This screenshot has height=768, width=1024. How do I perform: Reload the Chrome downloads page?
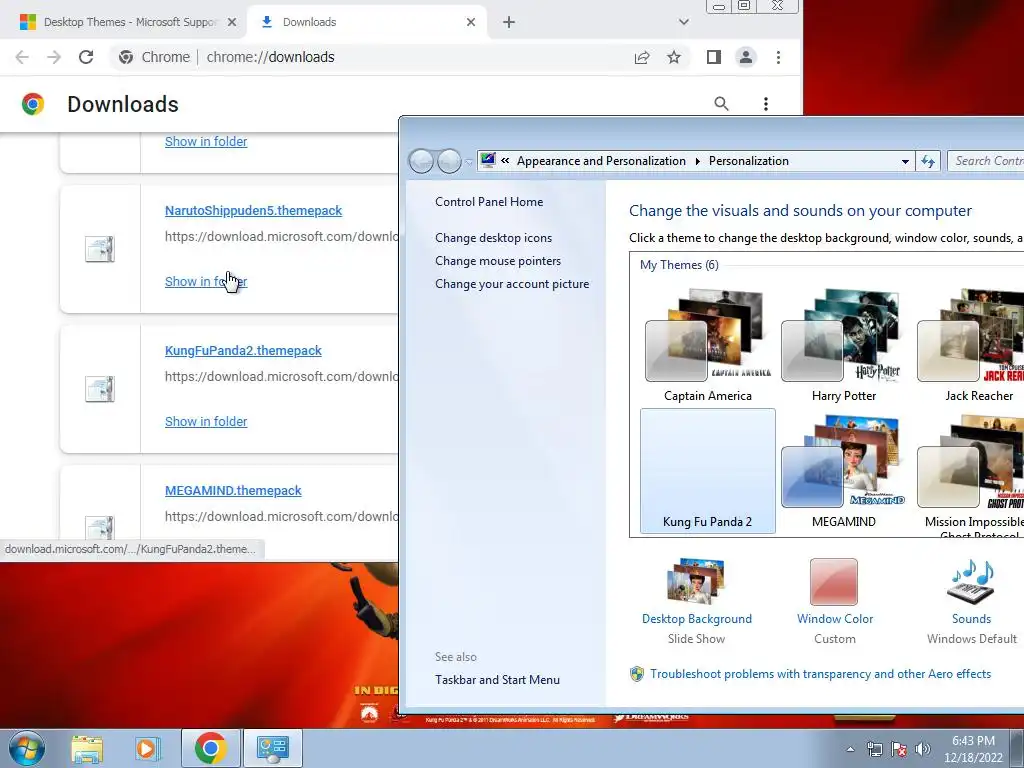(86, 57)
